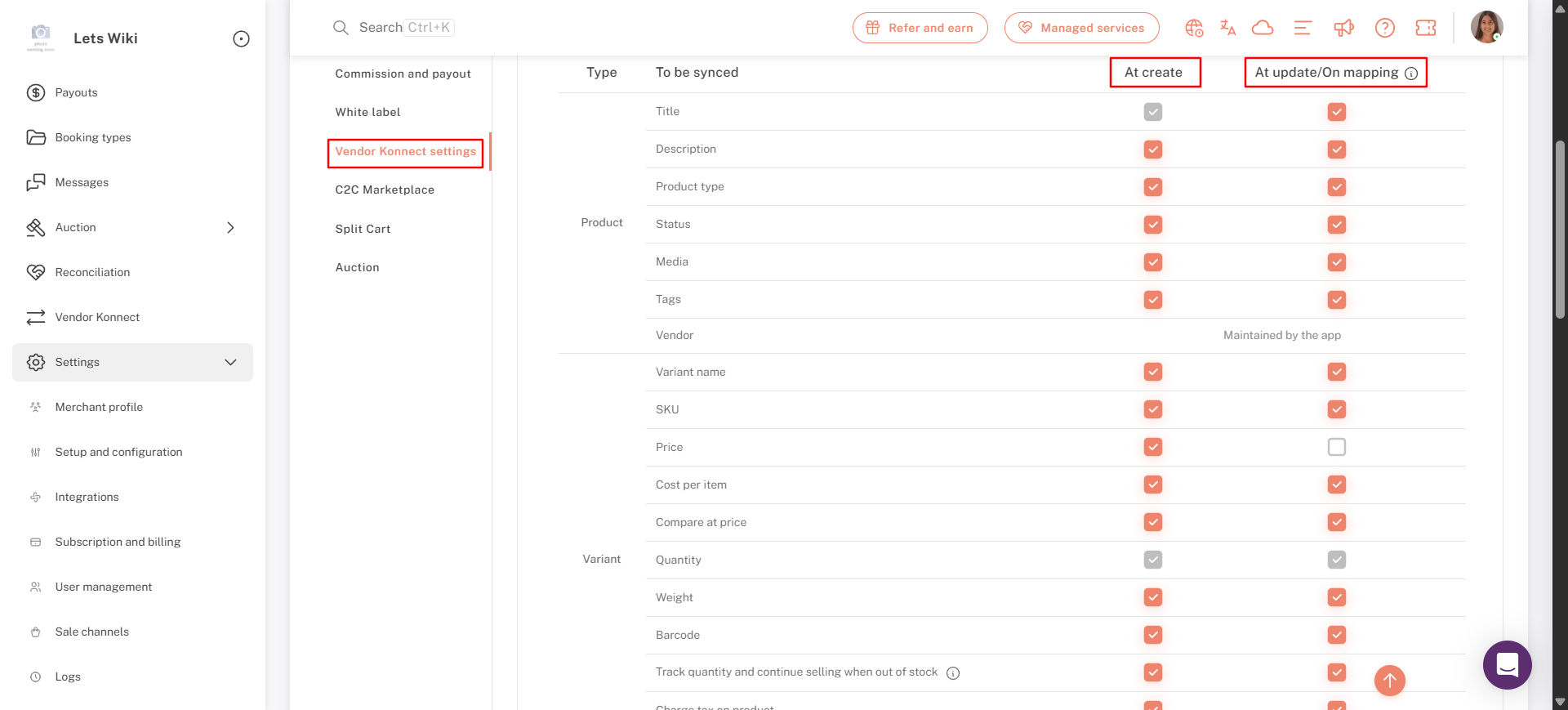Select Commission and payout tab
The image size is (1568, 710).
403,74
